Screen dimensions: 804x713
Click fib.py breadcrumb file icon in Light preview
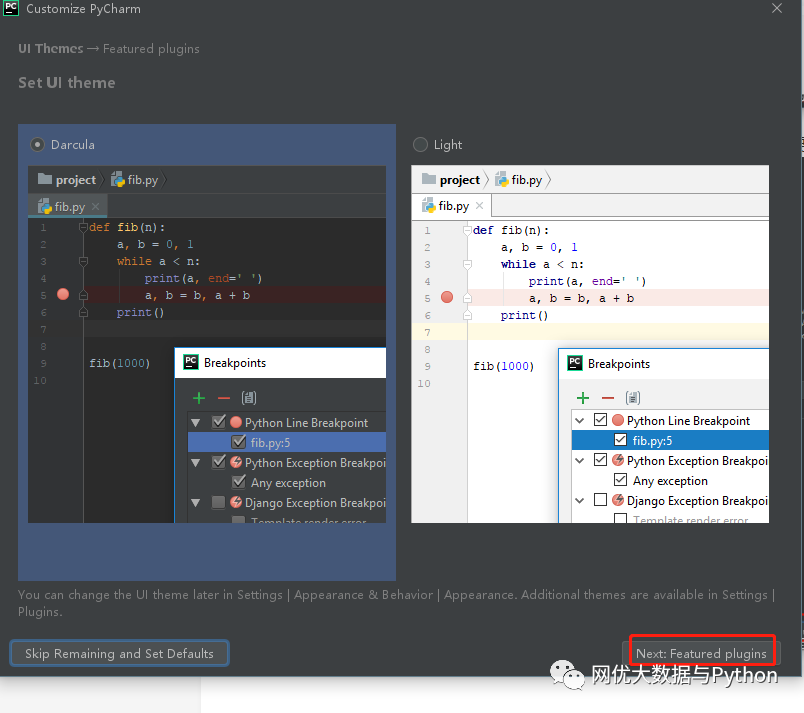pyautogui.click(x=501, y=179)
